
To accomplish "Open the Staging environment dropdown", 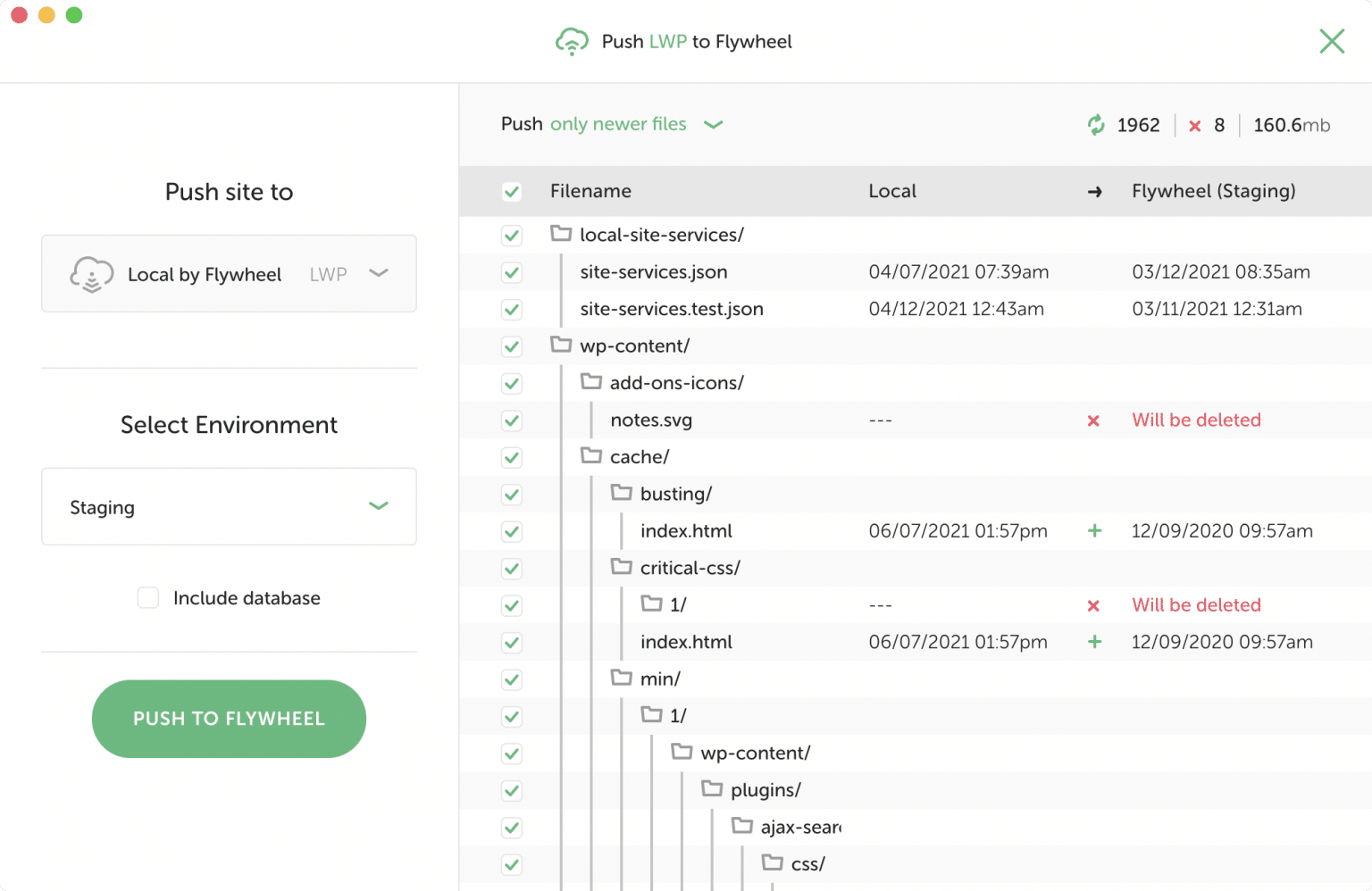I will tap(229, 506).
